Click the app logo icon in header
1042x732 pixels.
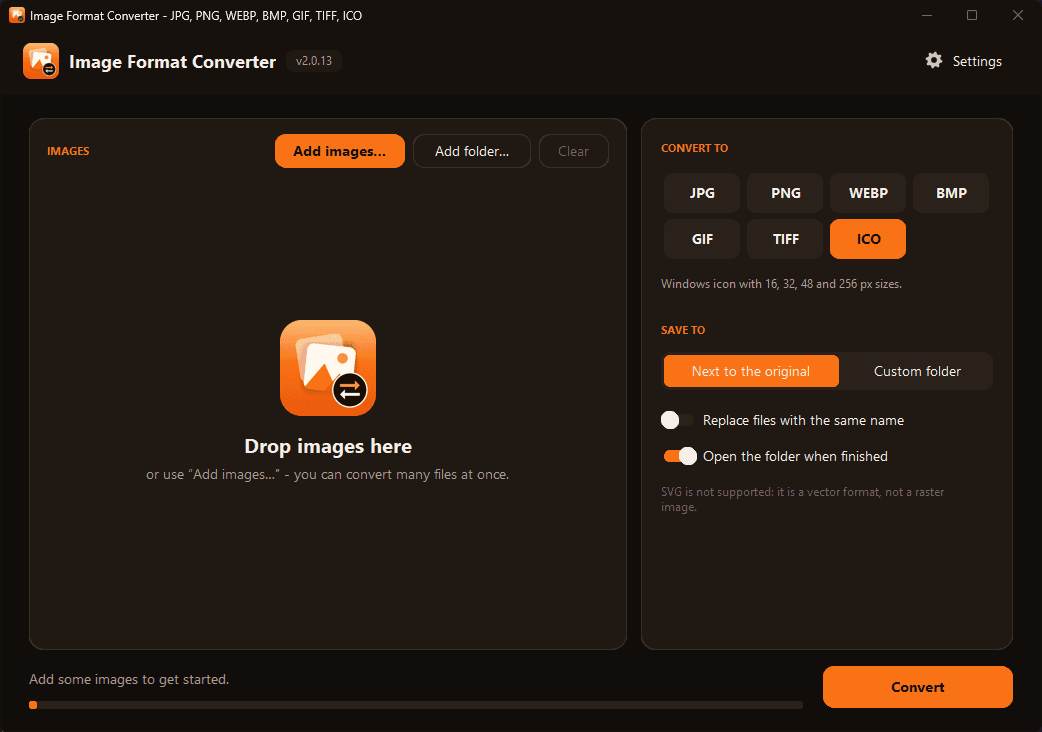(x=41, y=61)
